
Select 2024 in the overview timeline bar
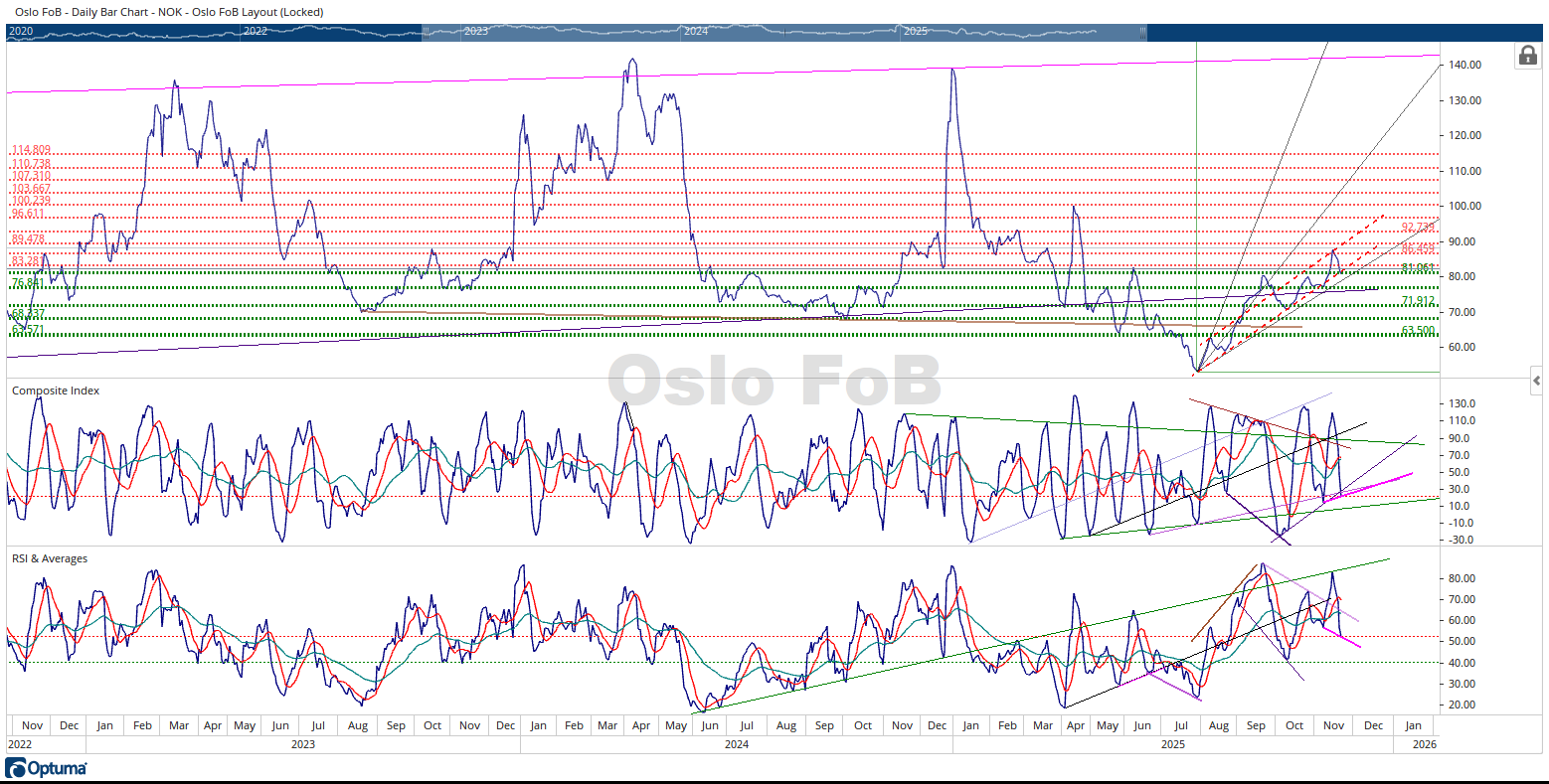(696, 32)
